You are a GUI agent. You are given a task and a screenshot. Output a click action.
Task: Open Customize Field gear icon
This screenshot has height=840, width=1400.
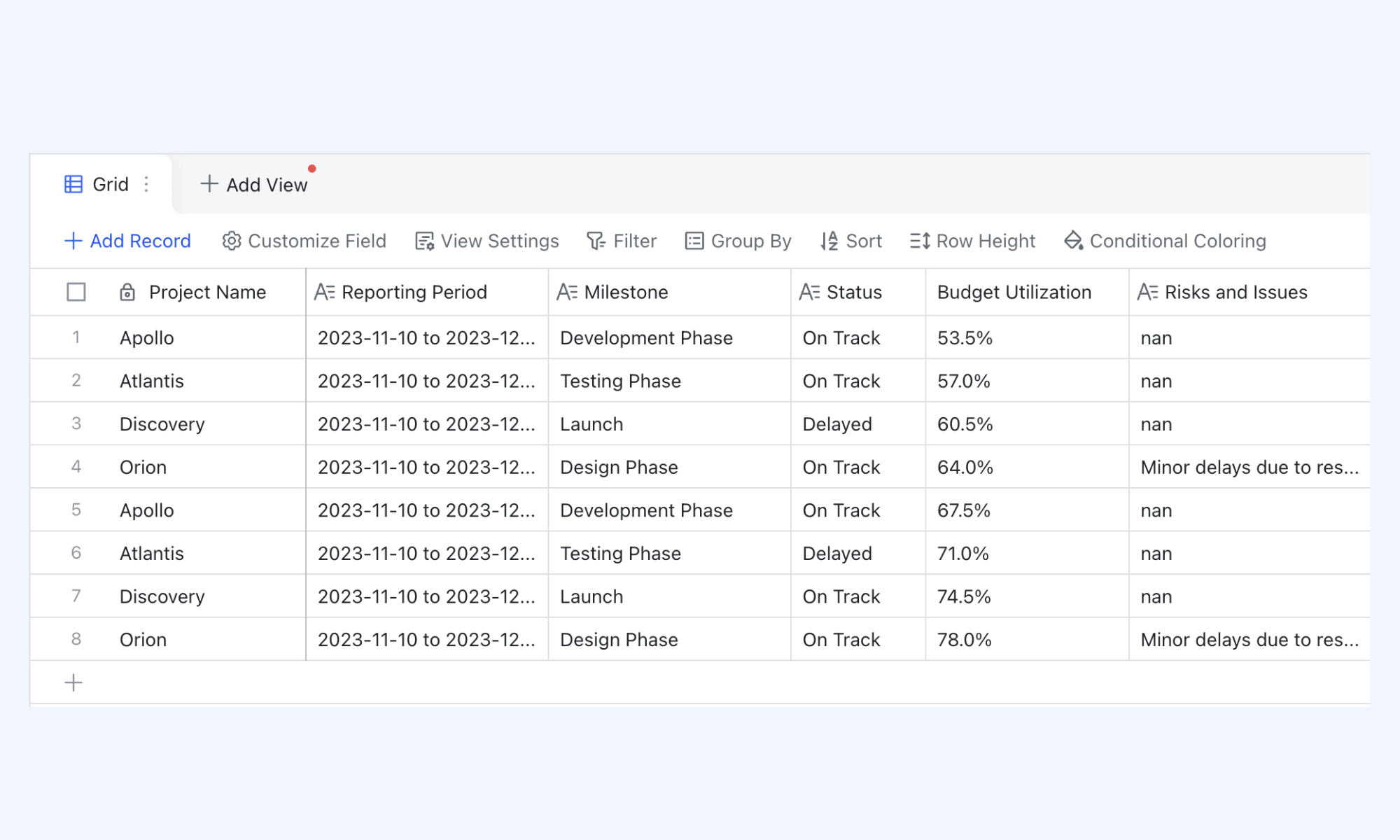point(232,241)
